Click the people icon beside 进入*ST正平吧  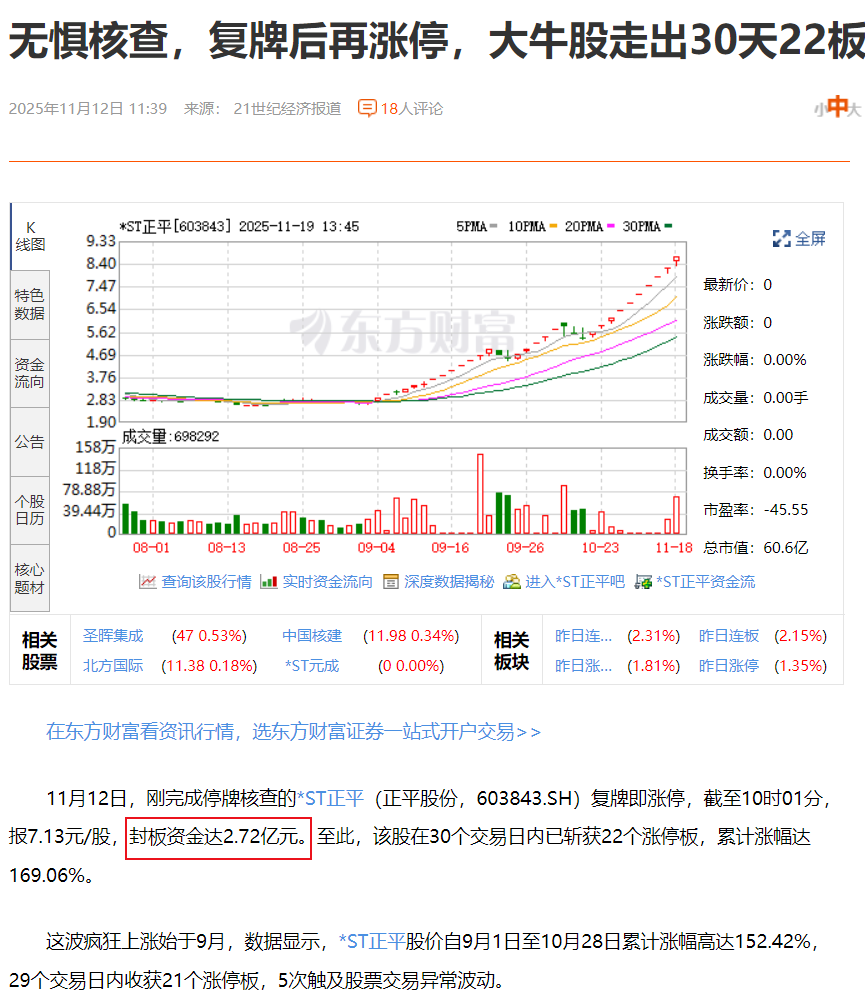pos(512,582)
